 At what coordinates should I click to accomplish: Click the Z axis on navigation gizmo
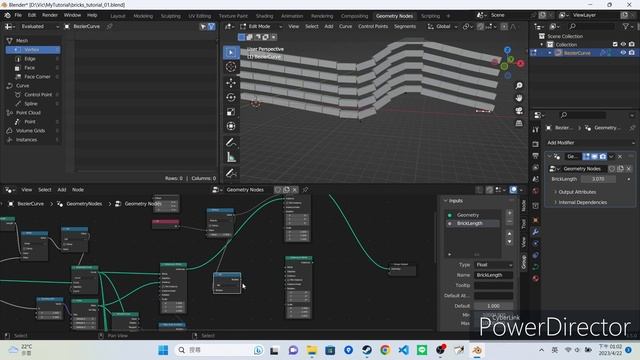click(x=507, y=50)
